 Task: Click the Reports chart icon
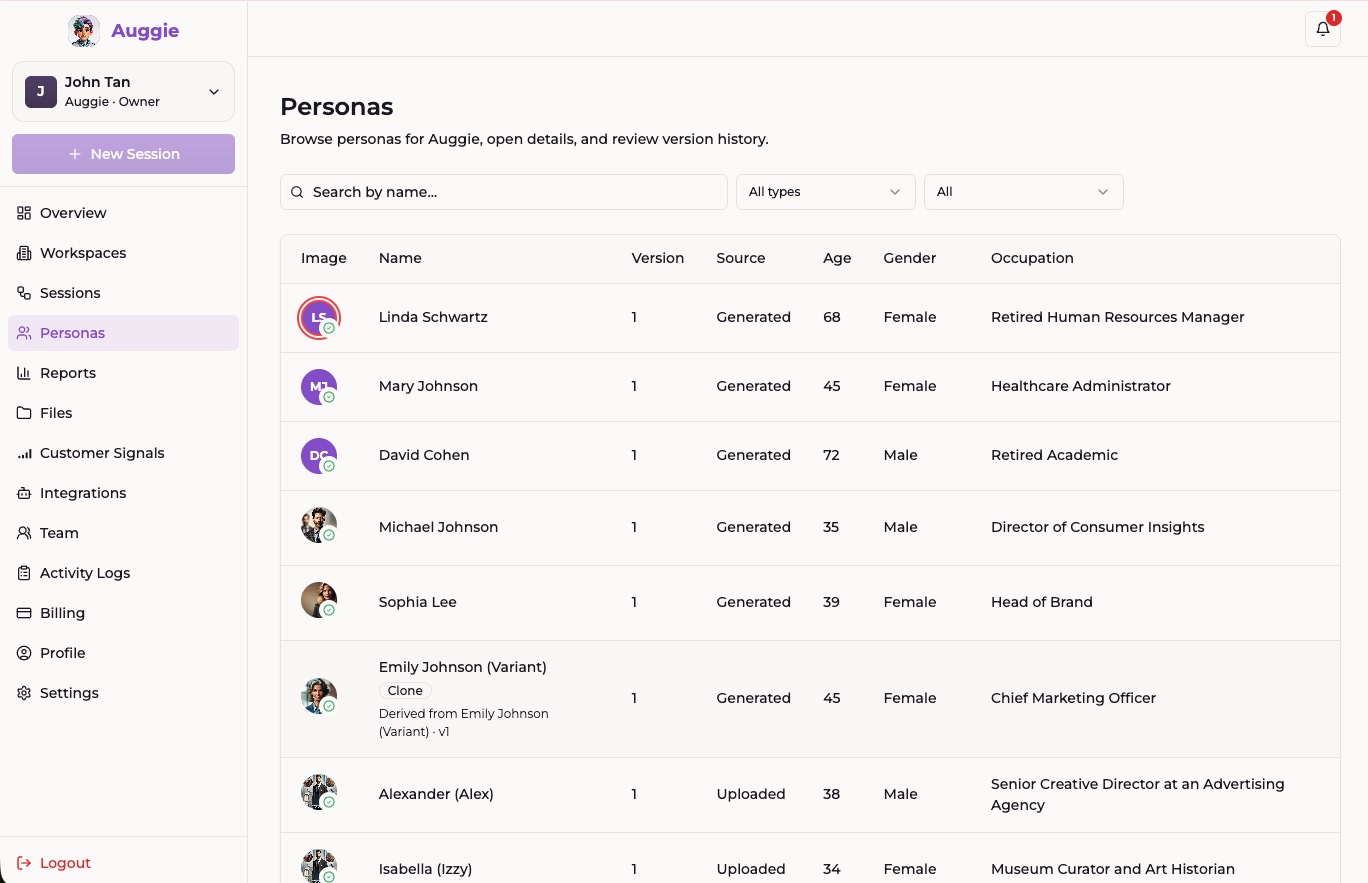coord(24,373)
